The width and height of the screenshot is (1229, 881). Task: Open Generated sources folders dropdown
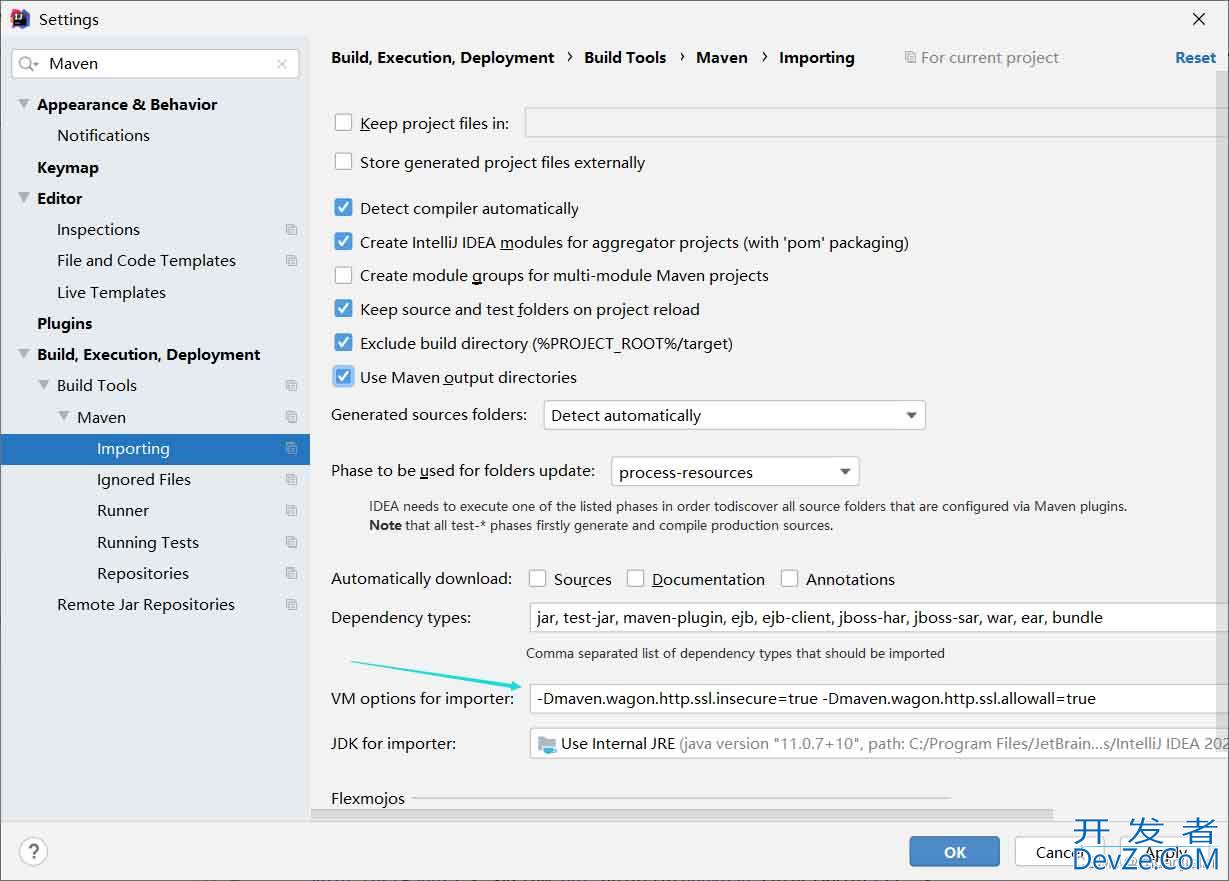tap(734, 415)
